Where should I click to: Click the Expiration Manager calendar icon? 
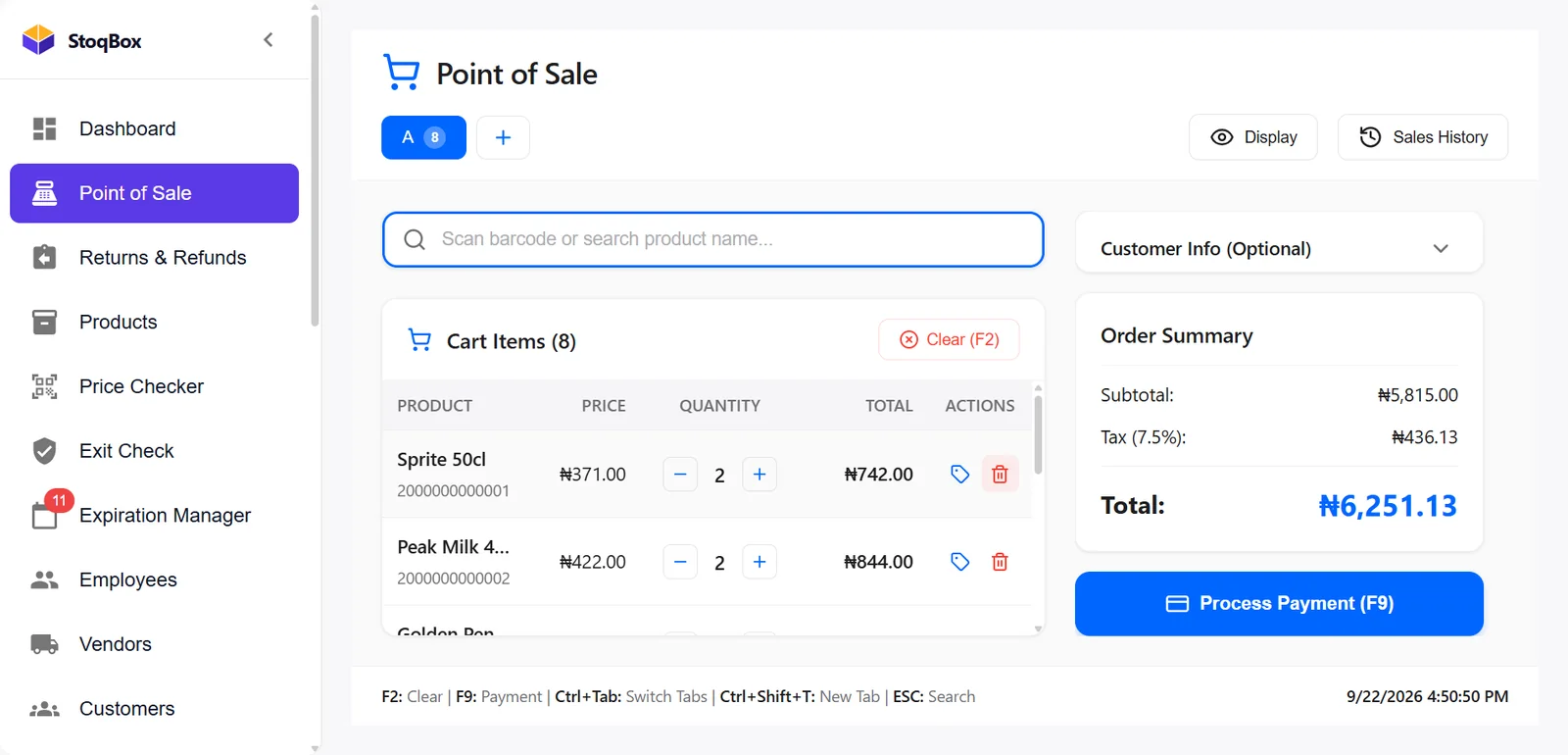pos(44,516)
